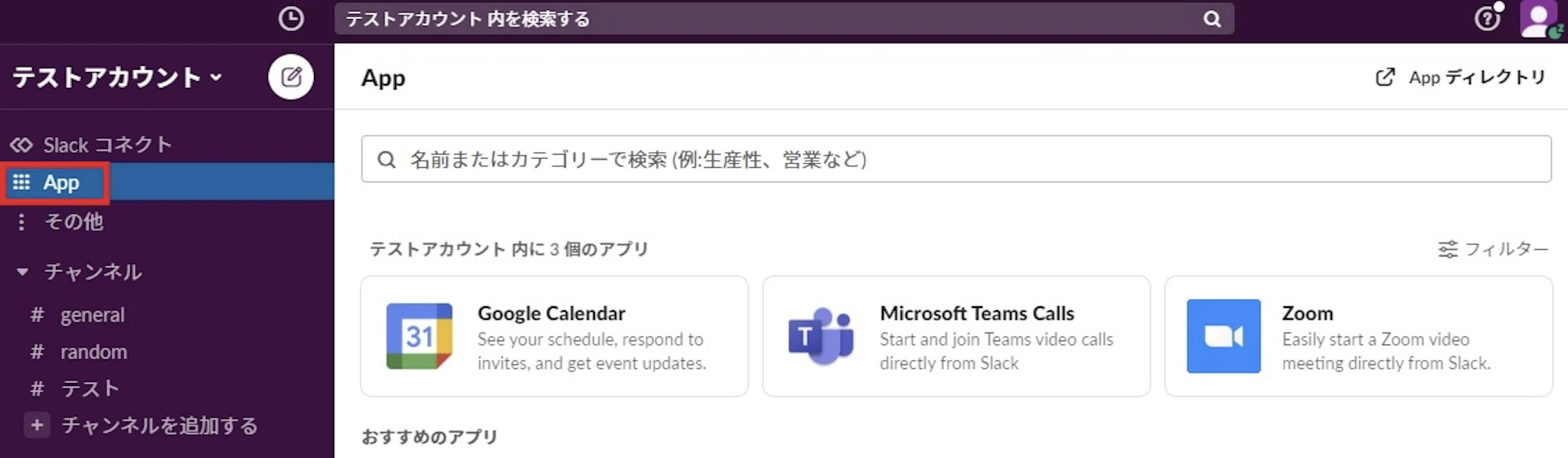Open the App ディレクトリ link
The width and height of the screenshot is (1568, 458).
click(x=1461, y=77)
